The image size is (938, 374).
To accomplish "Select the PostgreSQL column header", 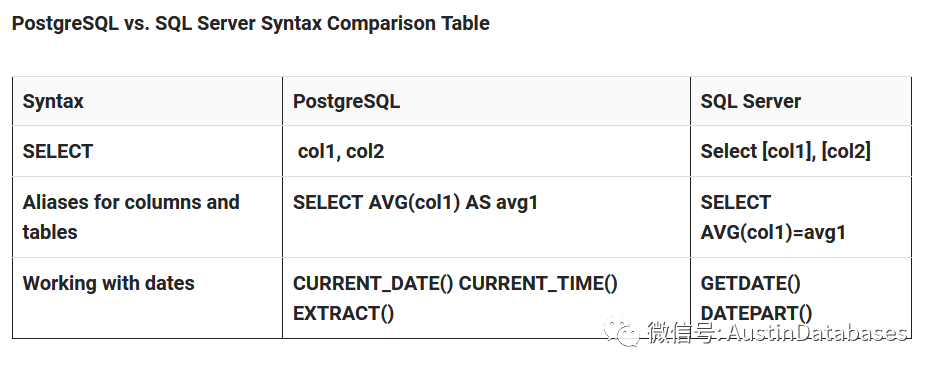I will [x=346, y=101].
